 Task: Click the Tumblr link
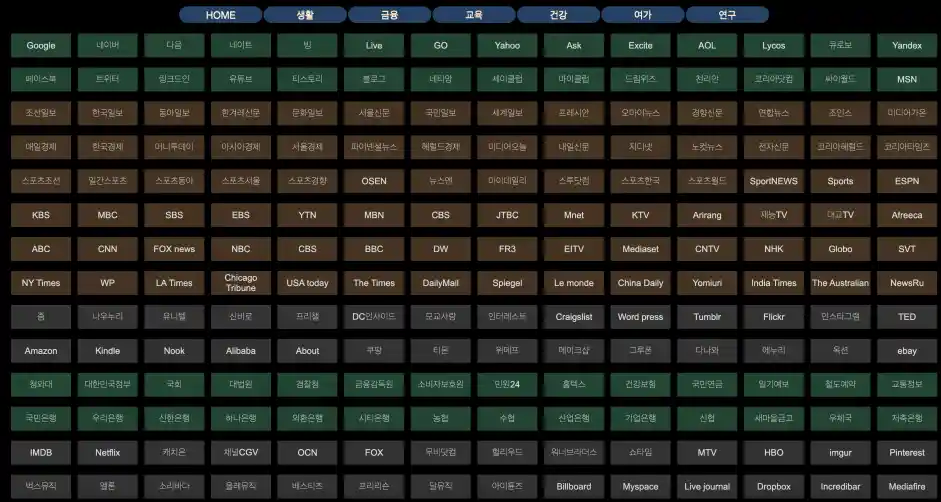click(707, 316)
